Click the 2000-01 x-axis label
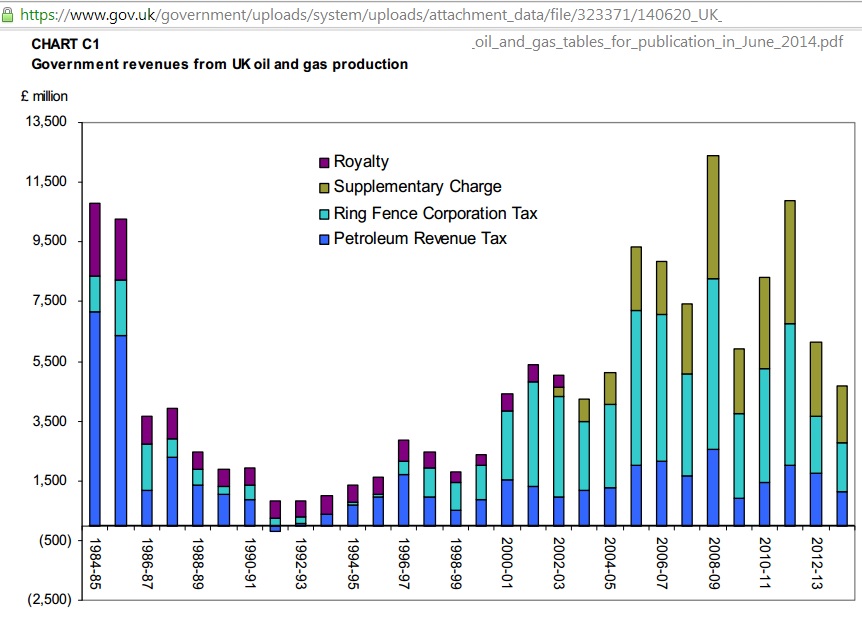 point(507,564)
